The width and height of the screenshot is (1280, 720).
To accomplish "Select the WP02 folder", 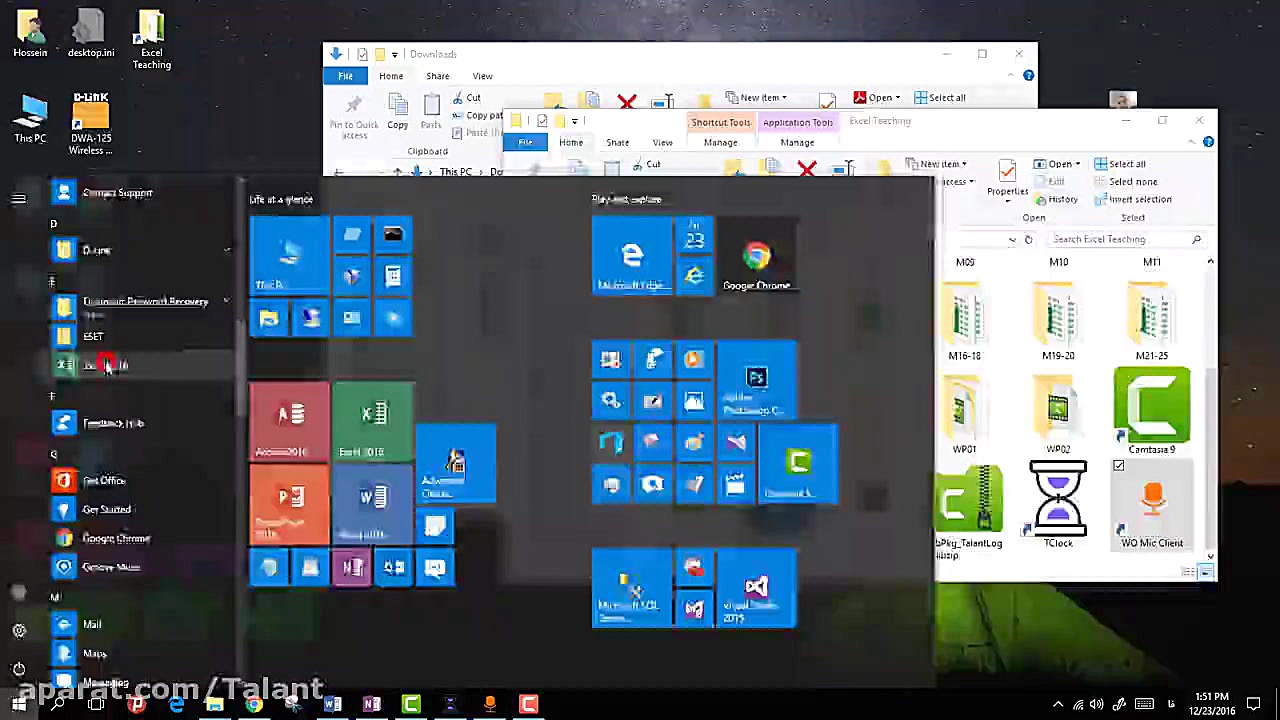I will [1058, 414].
